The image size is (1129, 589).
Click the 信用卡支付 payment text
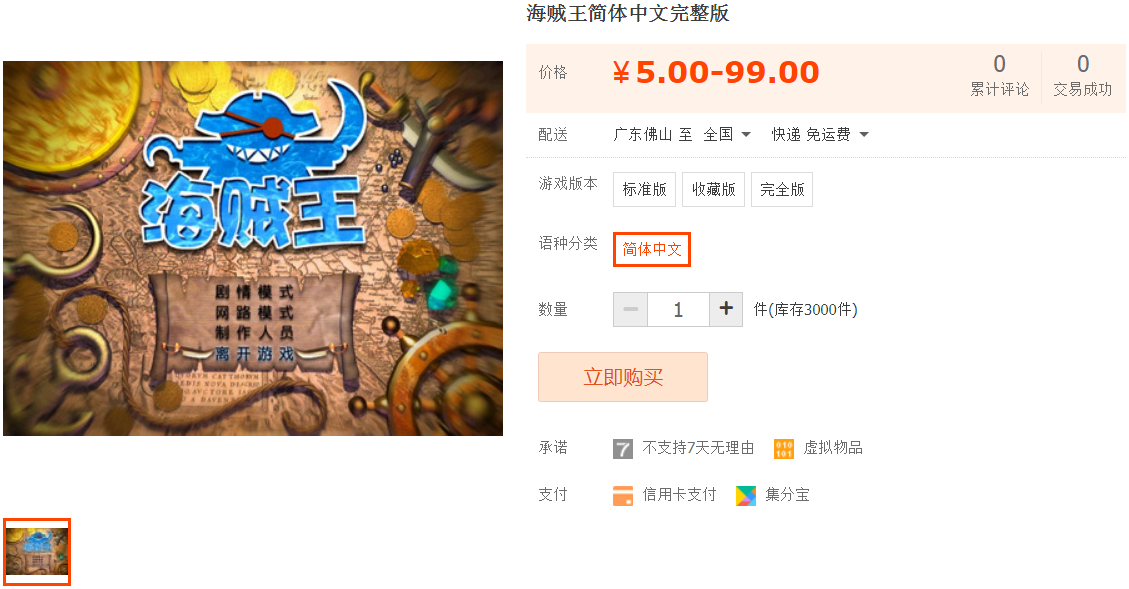[x=679, y=495]
